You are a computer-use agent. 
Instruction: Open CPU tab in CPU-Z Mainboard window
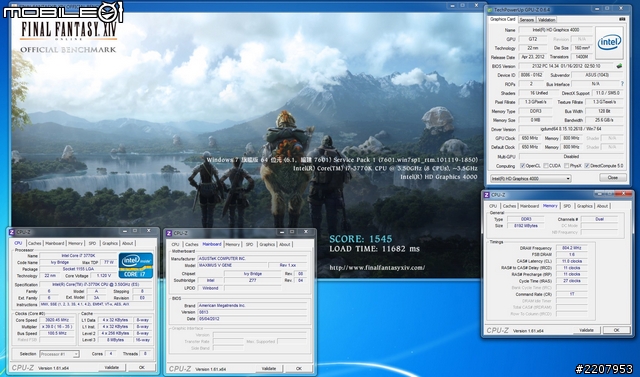175,244
